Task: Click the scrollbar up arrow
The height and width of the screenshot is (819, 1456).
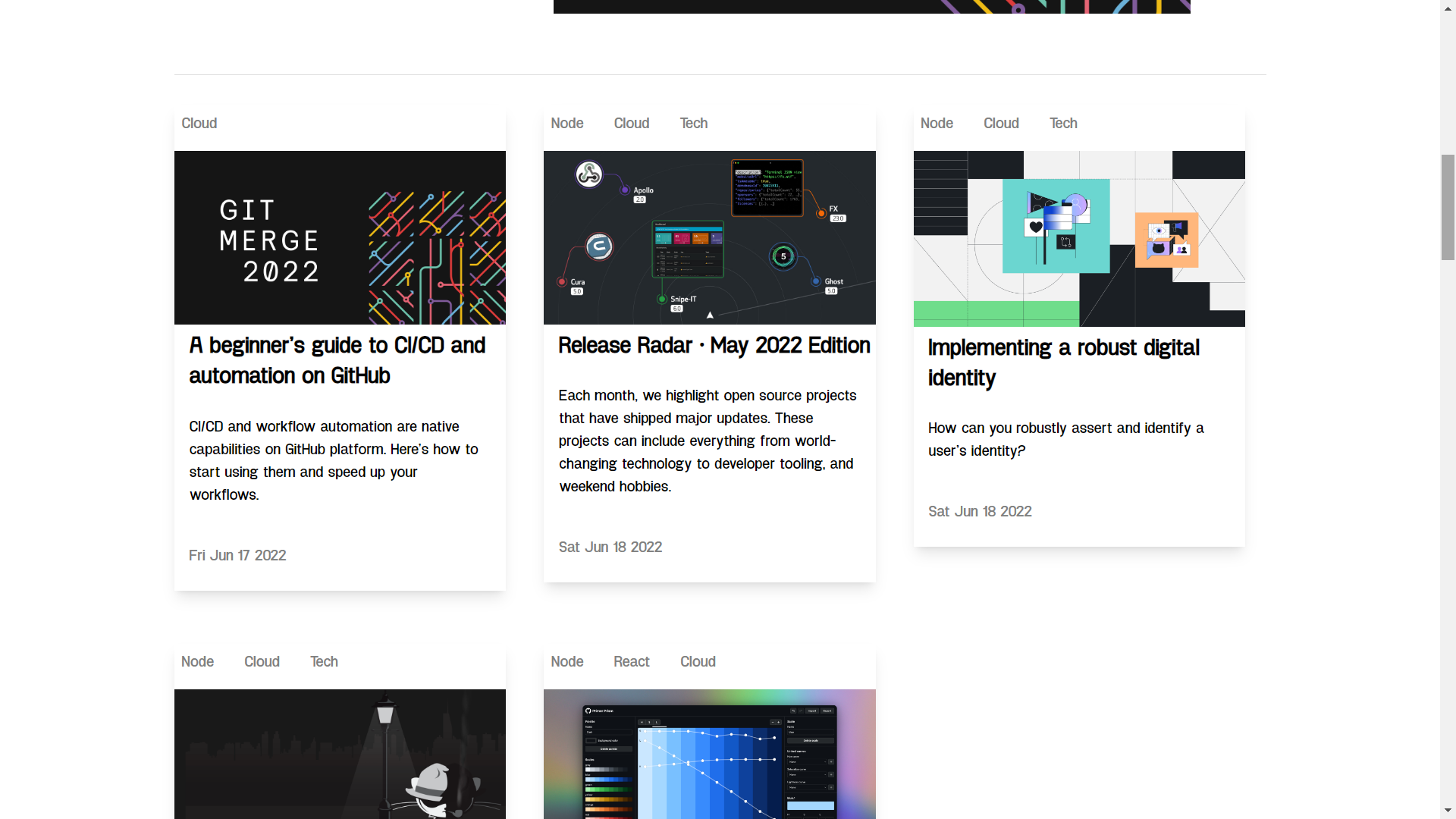Action: click(x=1448, y=8)
